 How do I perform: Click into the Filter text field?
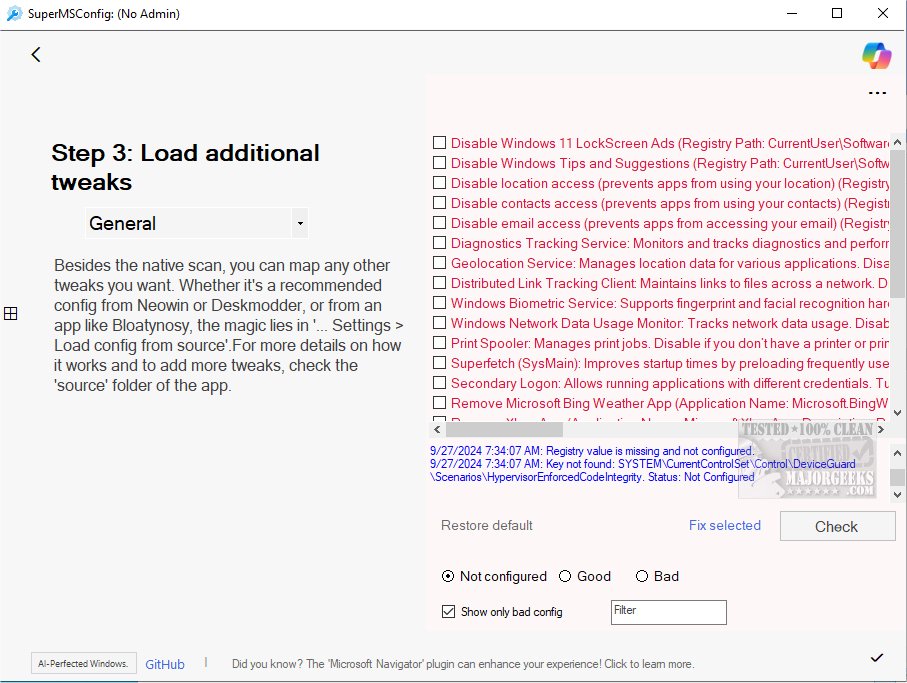pos(669,612)
